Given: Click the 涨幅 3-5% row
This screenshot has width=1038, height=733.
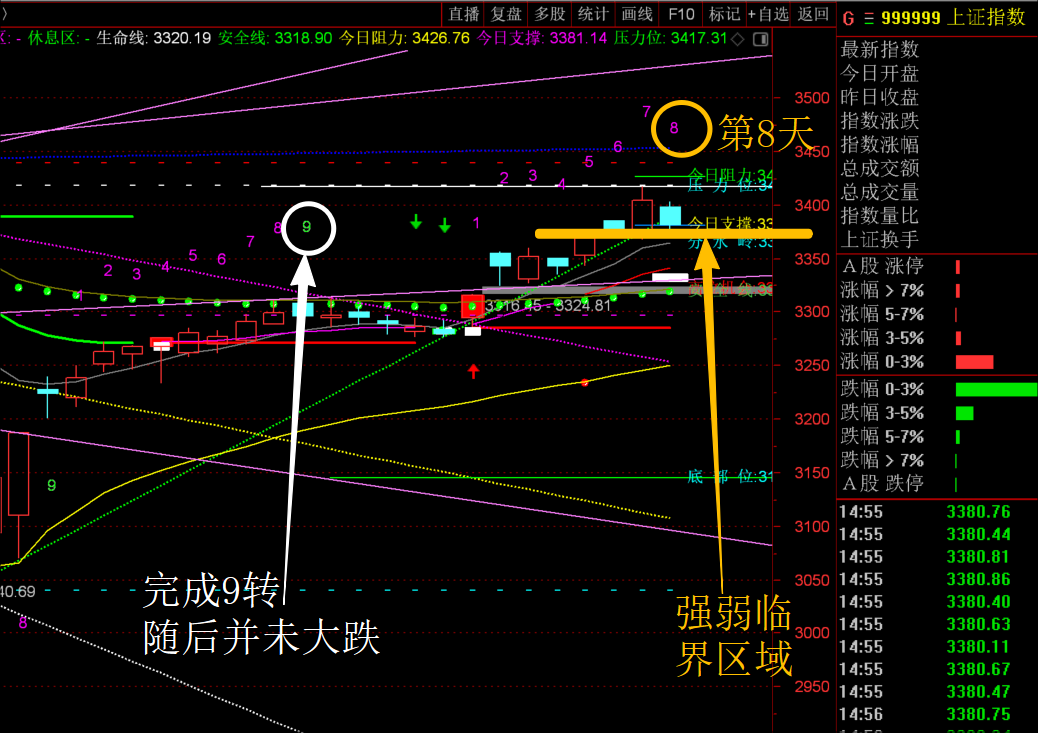Looking at the screenshot, I should (x=937, y=338).
